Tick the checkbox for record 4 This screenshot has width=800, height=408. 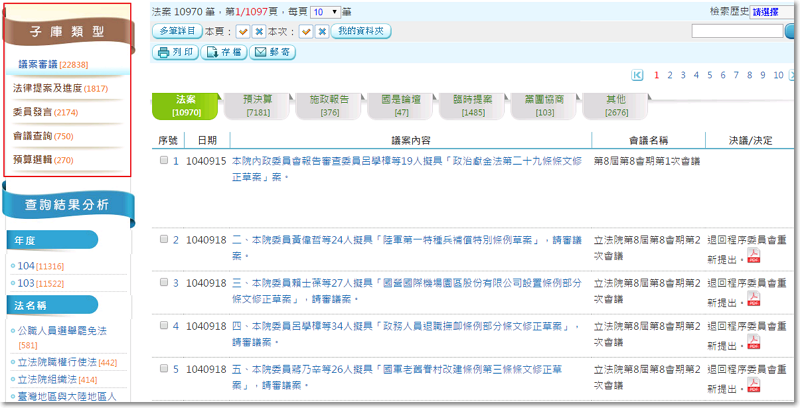[x=163, y=326]
